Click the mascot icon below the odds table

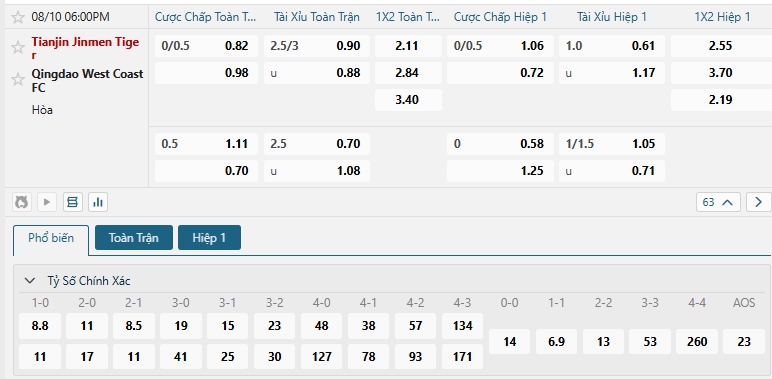(21, 202)
